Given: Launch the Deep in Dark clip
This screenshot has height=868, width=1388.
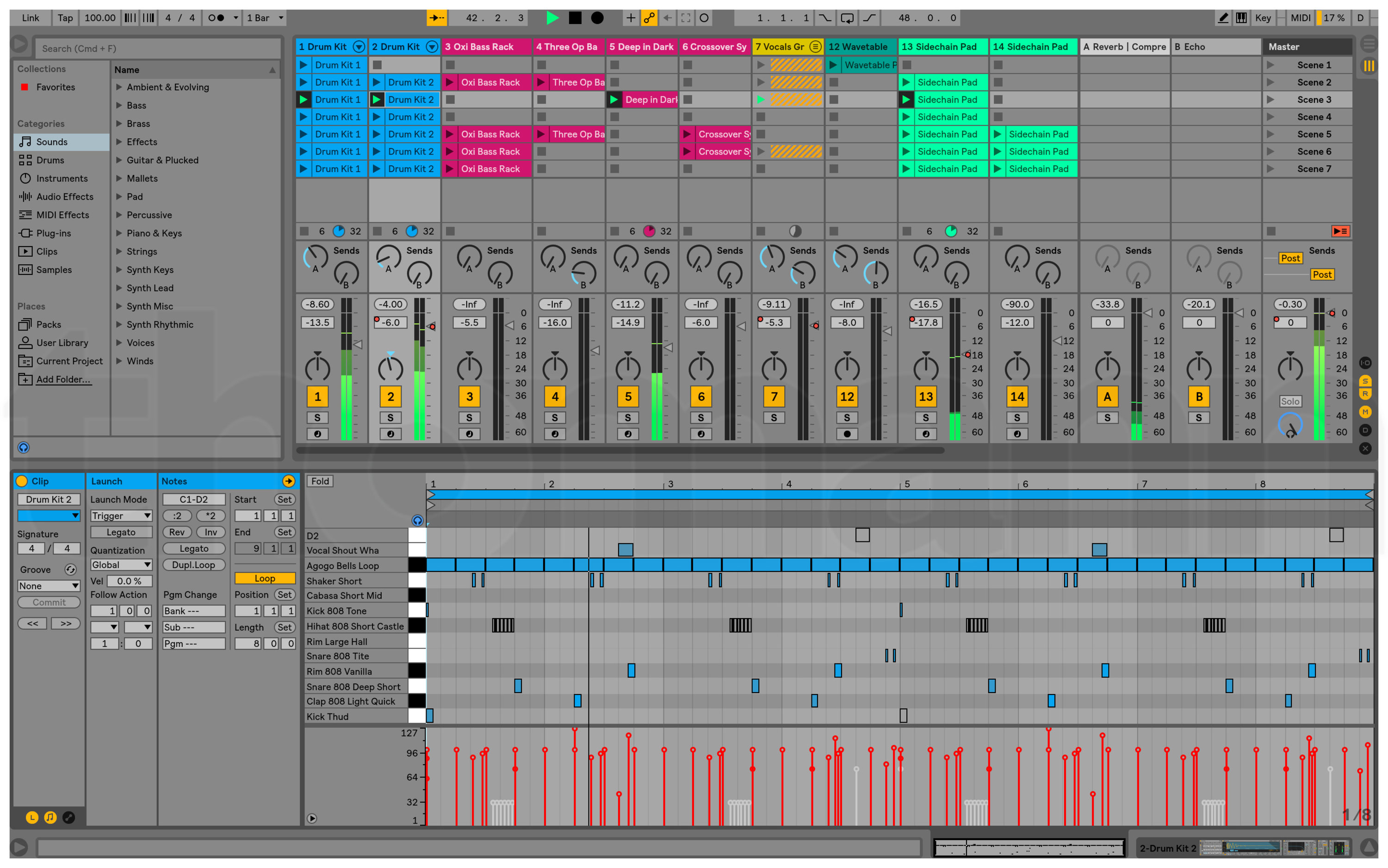Looking at the screenshot, I should [x=613, y=99].
